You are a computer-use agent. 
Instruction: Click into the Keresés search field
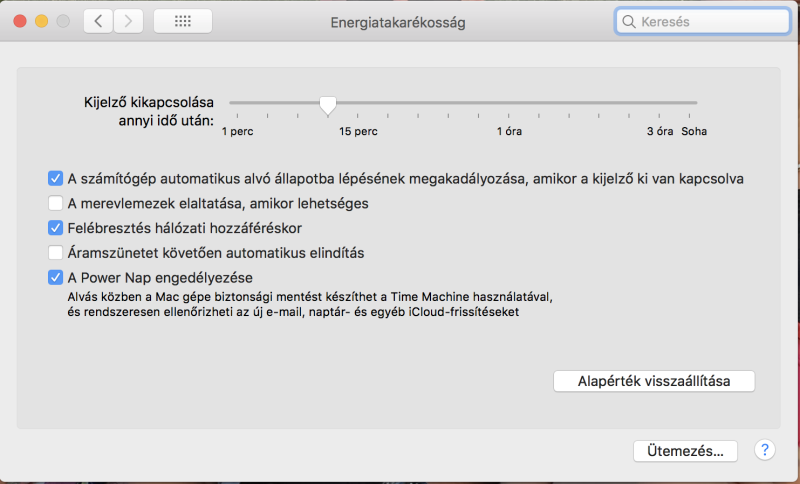(x=703, y=21)
